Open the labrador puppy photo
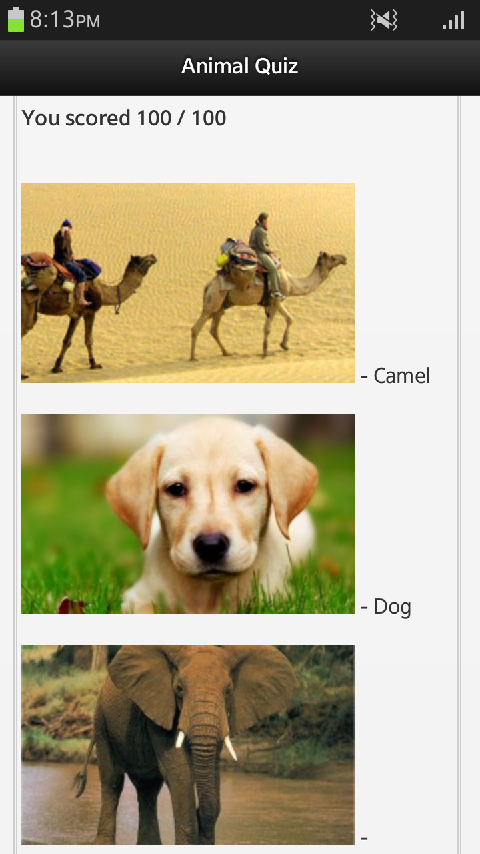Screen dimensions: 480x854 (188, 514)
